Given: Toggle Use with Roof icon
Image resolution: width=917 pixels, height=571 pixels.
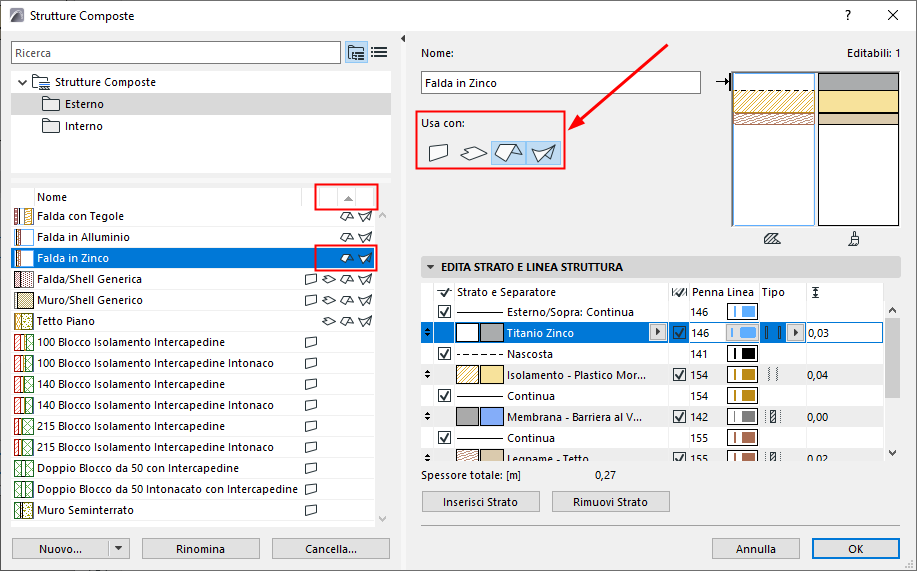Looking at the screenshot, I should [508, 153].
